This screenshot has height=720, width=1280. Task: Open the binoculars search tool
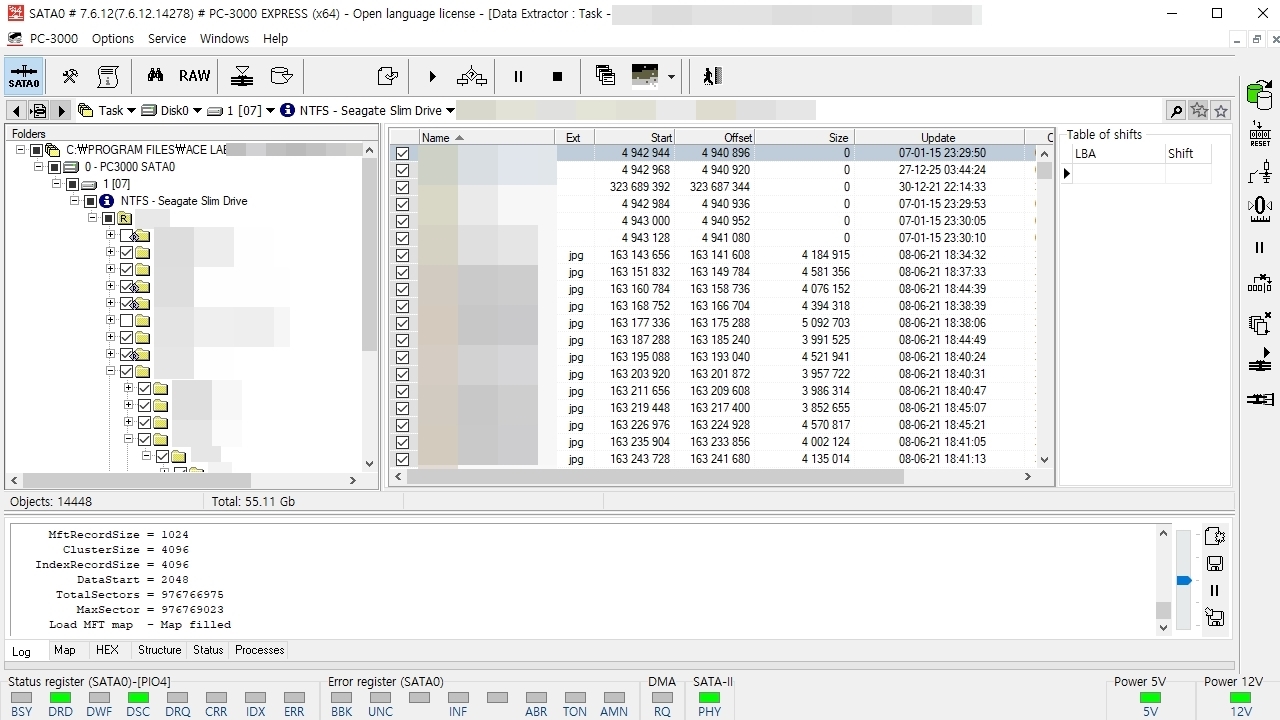pyautogui.click(x=155, y=76)
